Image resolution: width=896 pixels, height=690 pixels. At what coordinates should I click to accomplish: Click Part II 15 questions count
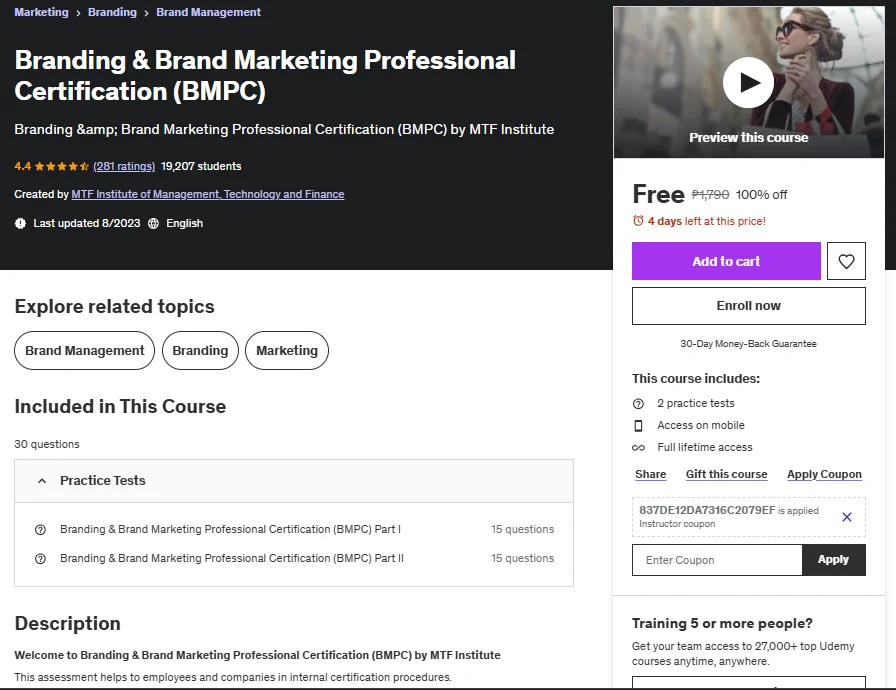coord(522,559)
